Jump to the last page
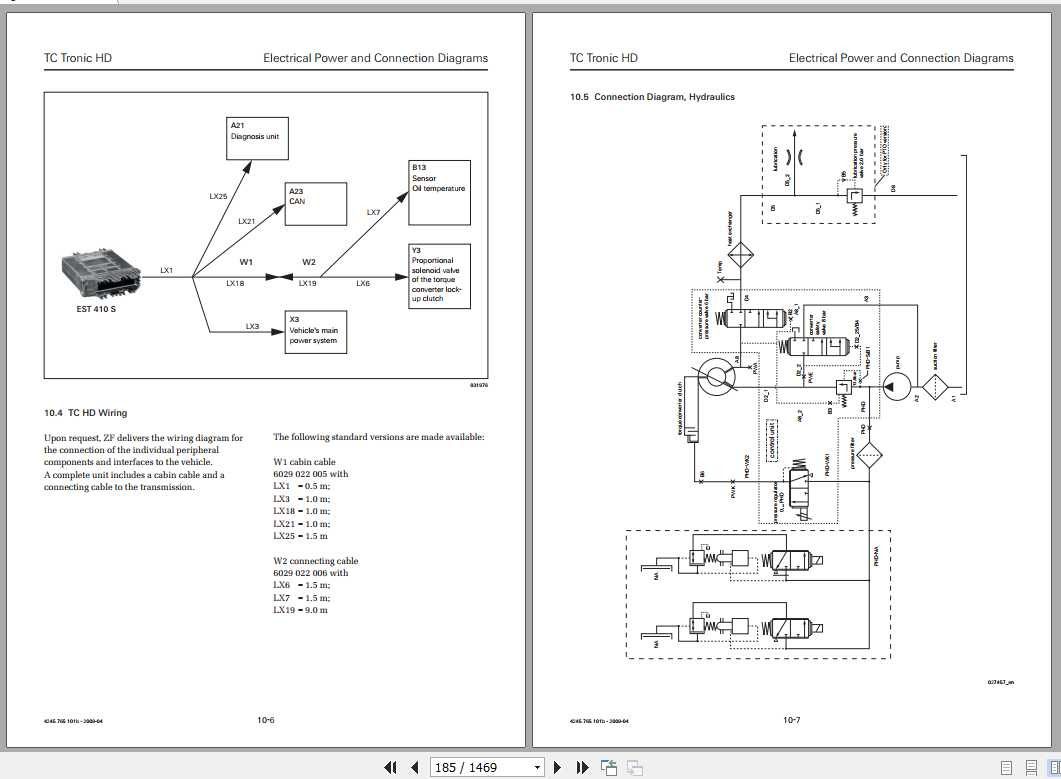 582,767
